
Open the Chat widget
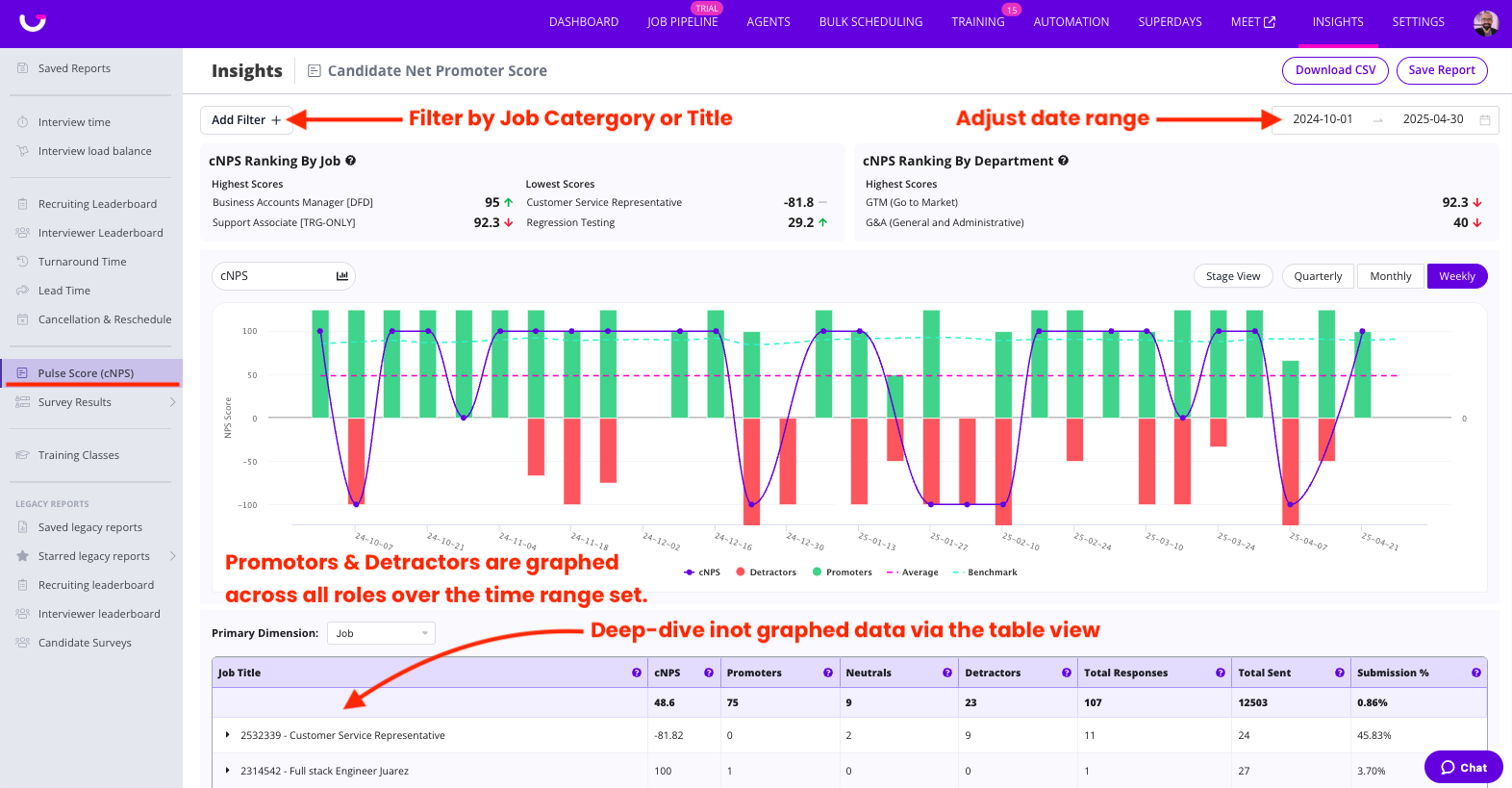[x=1464, y=767]
